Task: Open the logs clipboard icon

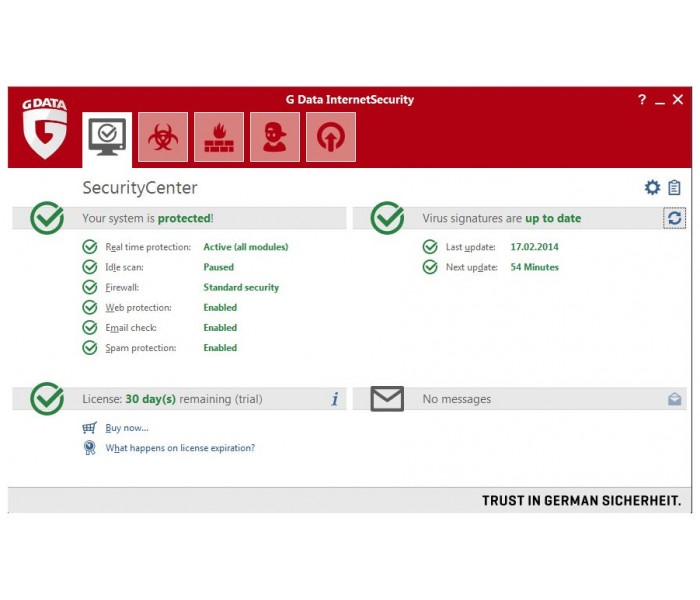Action: tap(674, 187)
